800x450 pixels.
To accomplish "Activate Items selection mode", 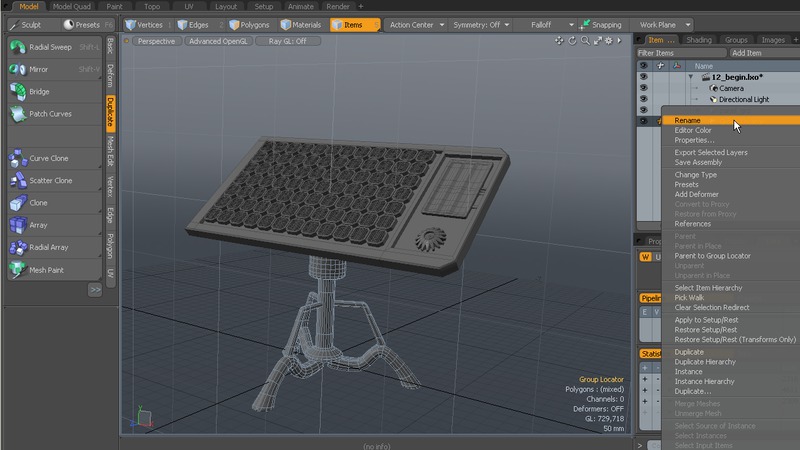I will pos(354,24).
